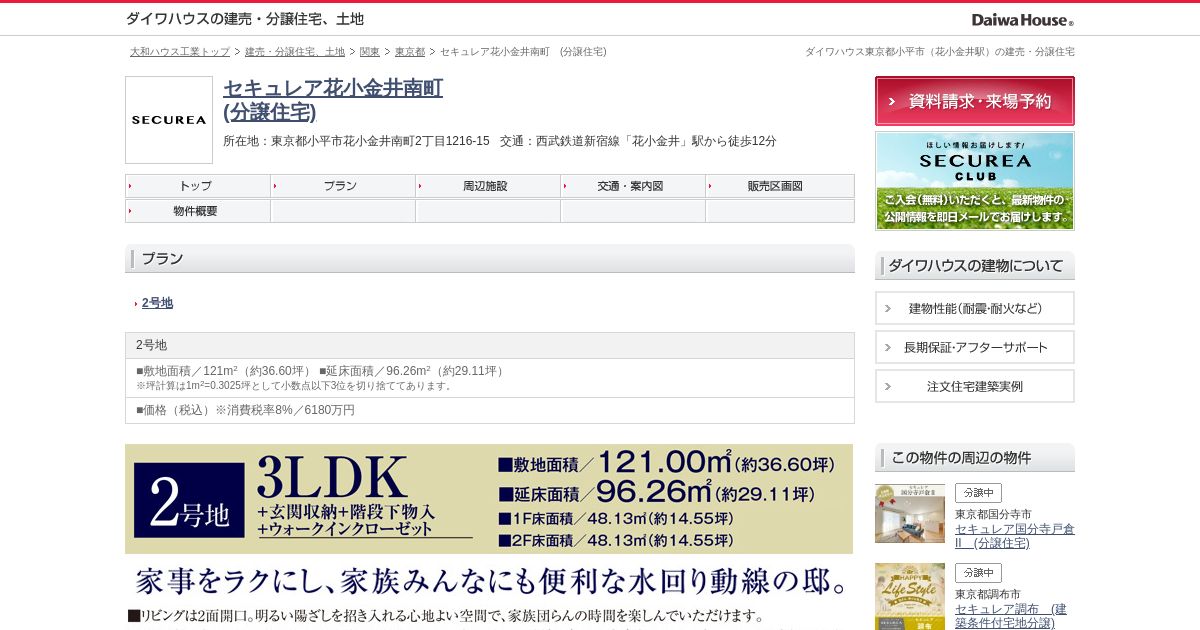
Task: Open セキュレア国分寺戸倉II link
Action: pos(1015,536)
